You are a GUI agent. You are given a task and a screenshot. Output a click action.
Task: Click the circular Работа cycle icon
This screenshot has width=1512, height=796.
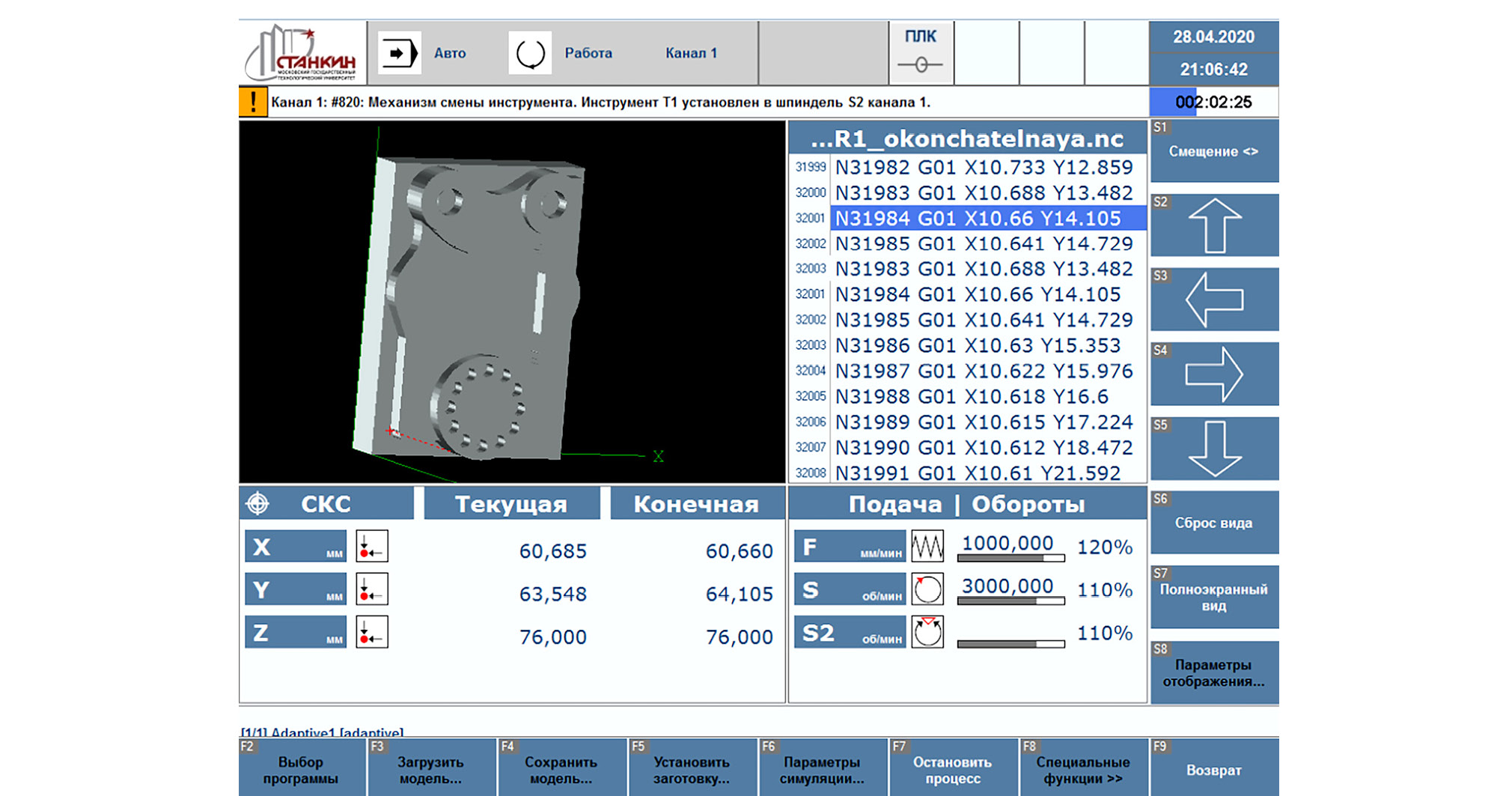point(530,53)
